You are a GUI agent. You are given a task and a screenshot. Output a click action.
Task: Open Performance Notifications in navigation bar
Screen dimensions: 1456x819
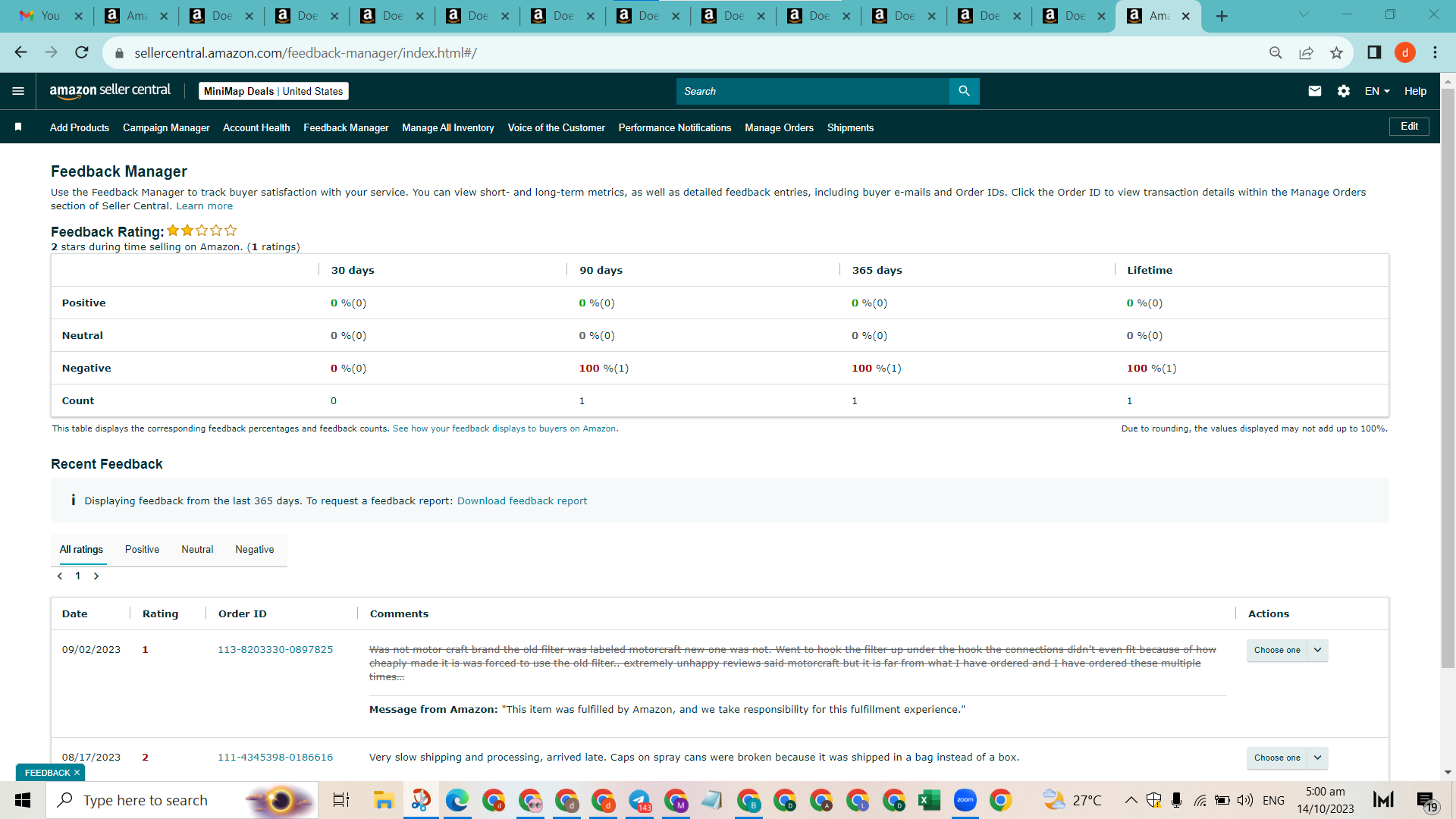[675, 127]
